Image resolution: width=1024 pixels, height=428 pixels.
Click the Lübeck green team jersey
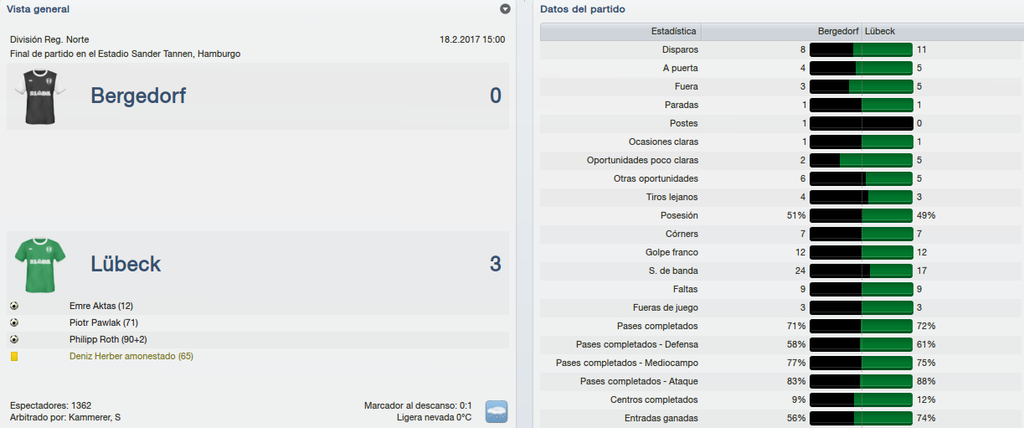pyautogui.click(x=40, y=265)
